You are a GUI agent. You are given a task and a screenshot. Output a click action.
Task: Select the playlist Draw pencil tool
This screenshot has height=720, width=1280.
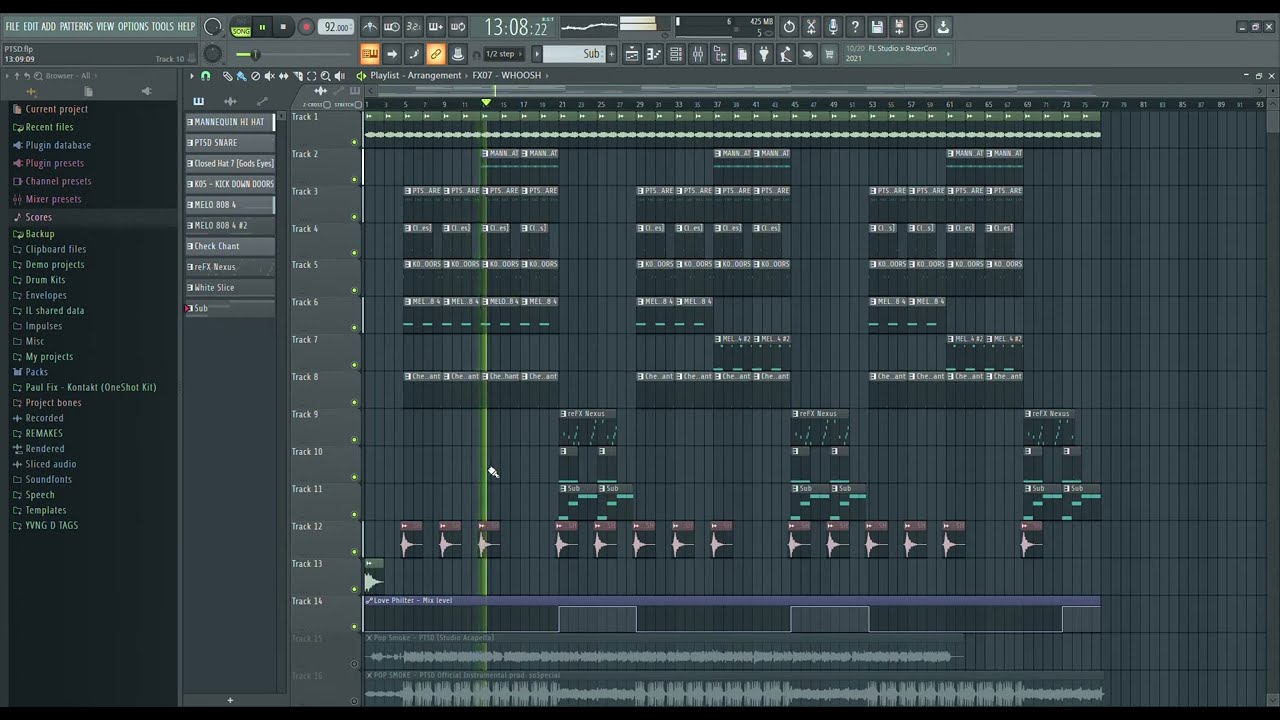point(227,76)
